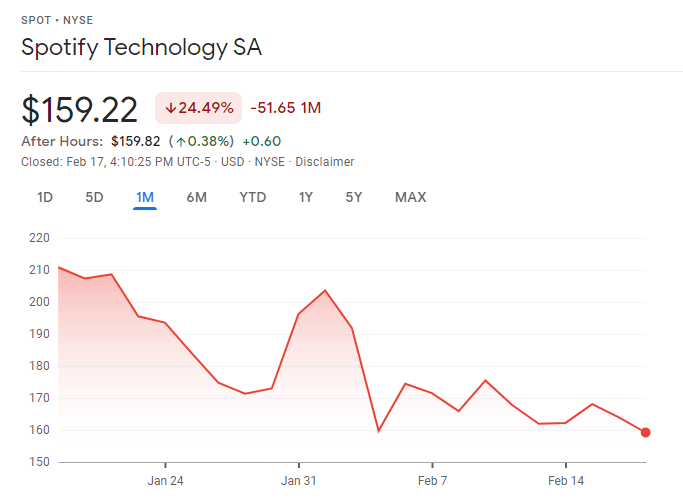Click the Feb 14 date axis label

566,480
